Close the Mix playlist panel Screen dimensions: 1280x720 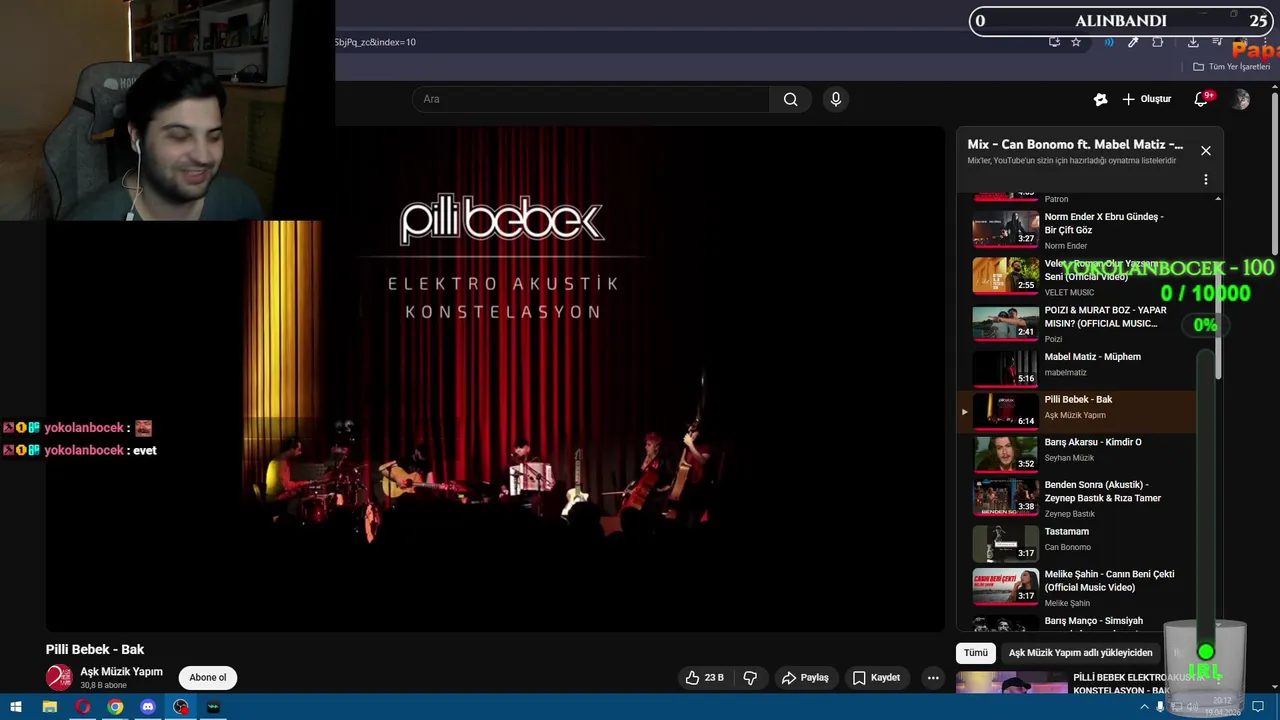[1206, 150]
